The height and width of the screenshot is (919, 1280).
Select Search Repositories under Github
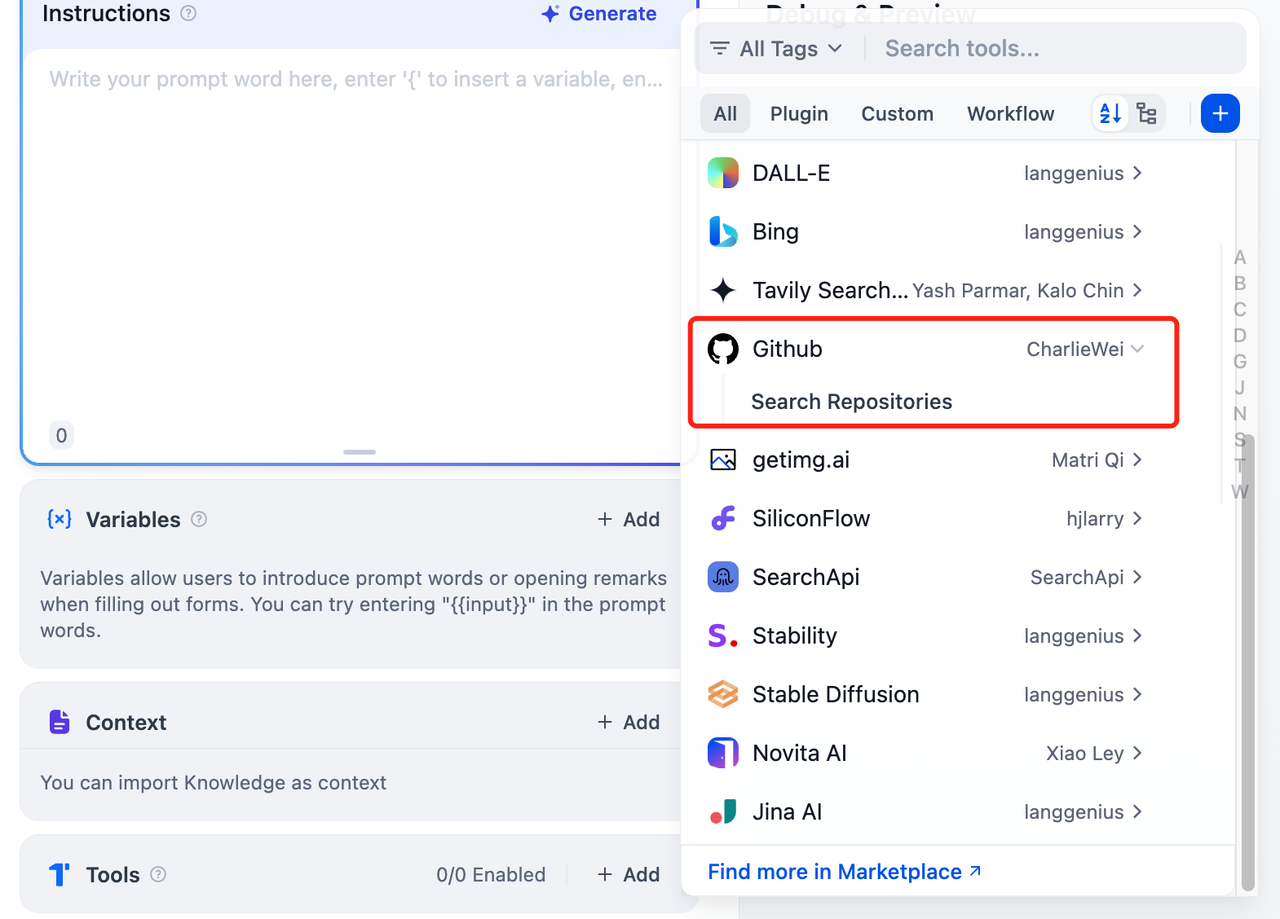[852, 402]
